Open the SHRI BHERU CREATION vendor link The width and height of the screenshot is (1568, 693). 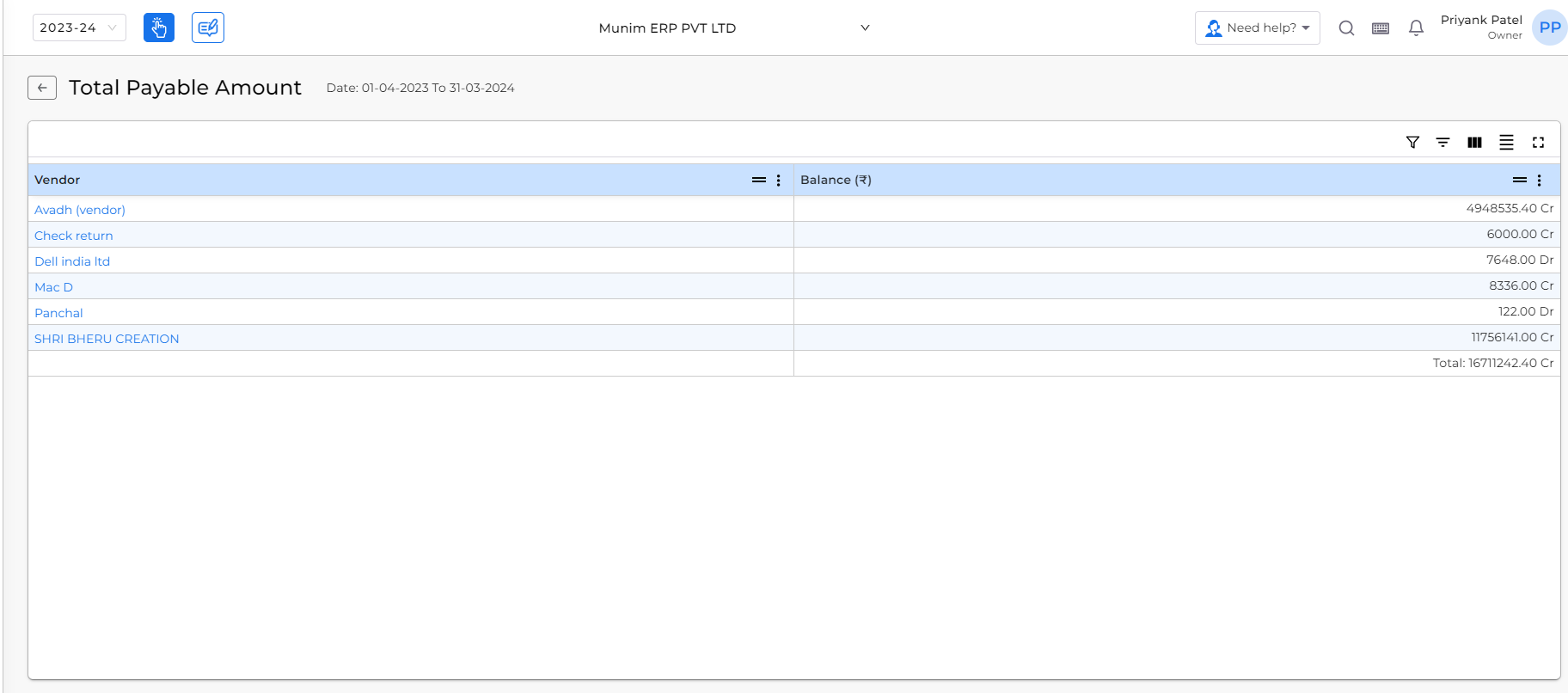[x=107, y=339]
